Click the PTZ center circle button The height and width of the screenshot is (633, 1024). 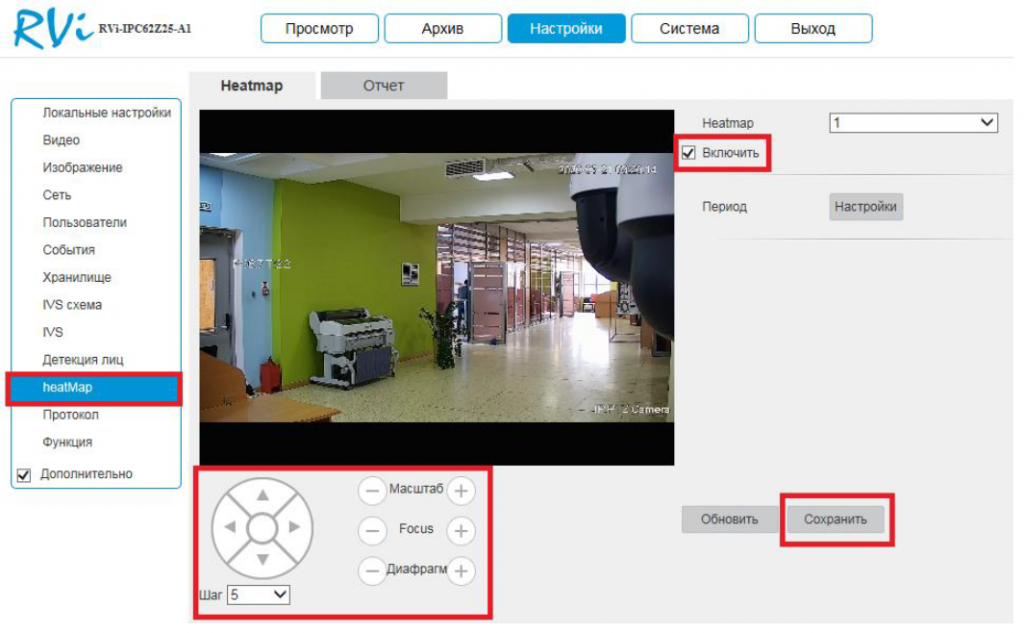point(262,527)
